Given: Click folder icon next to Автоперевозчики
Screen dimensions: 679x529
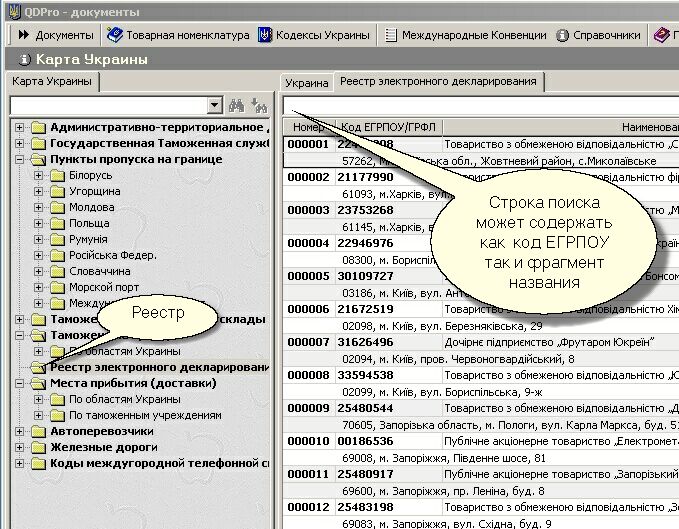Looking at the screenshot, I should click(x=39, y=432).
